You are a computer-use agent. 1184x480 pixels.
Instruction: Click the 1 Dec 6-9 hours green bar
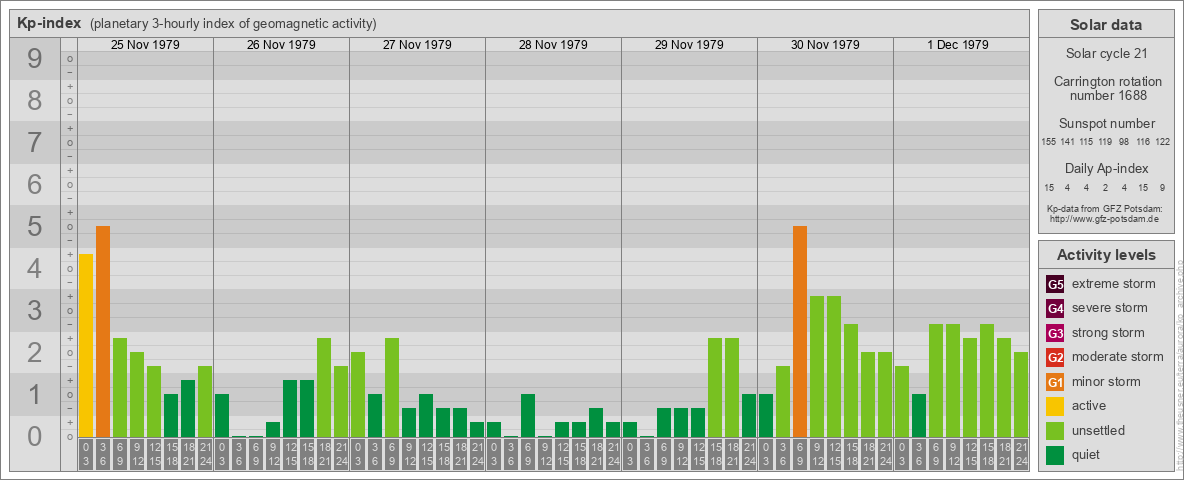936,380
